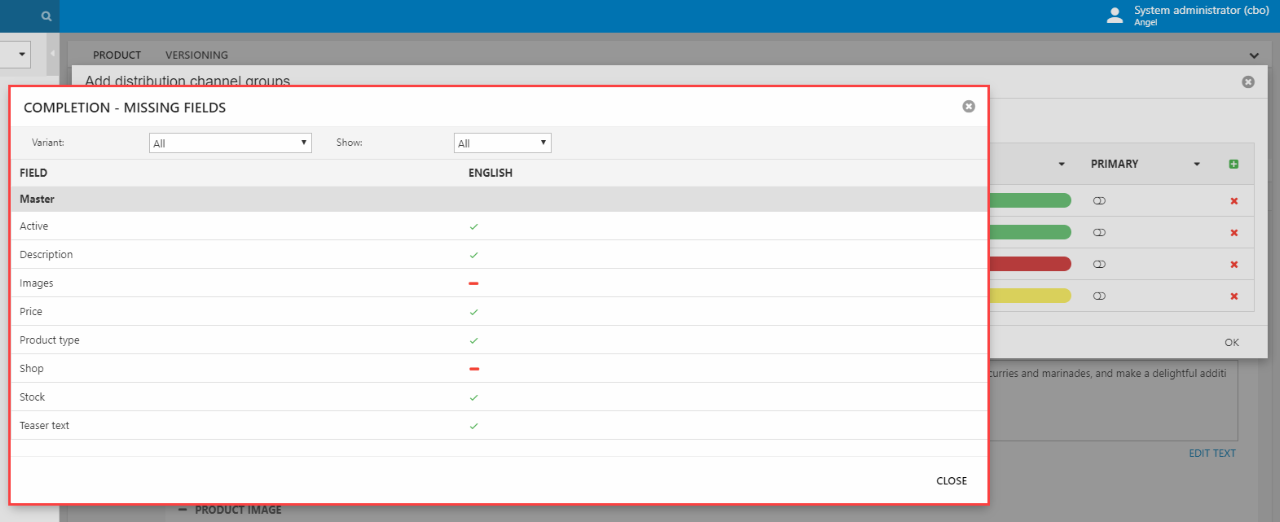Delete the row with the red bar

1233,264
